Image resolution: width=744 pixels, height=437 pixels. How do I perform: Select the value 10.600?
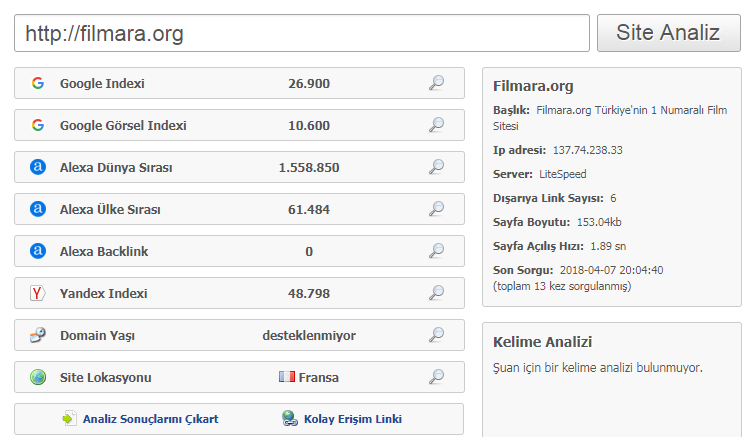pyautogui.click(x=309, y=125)
